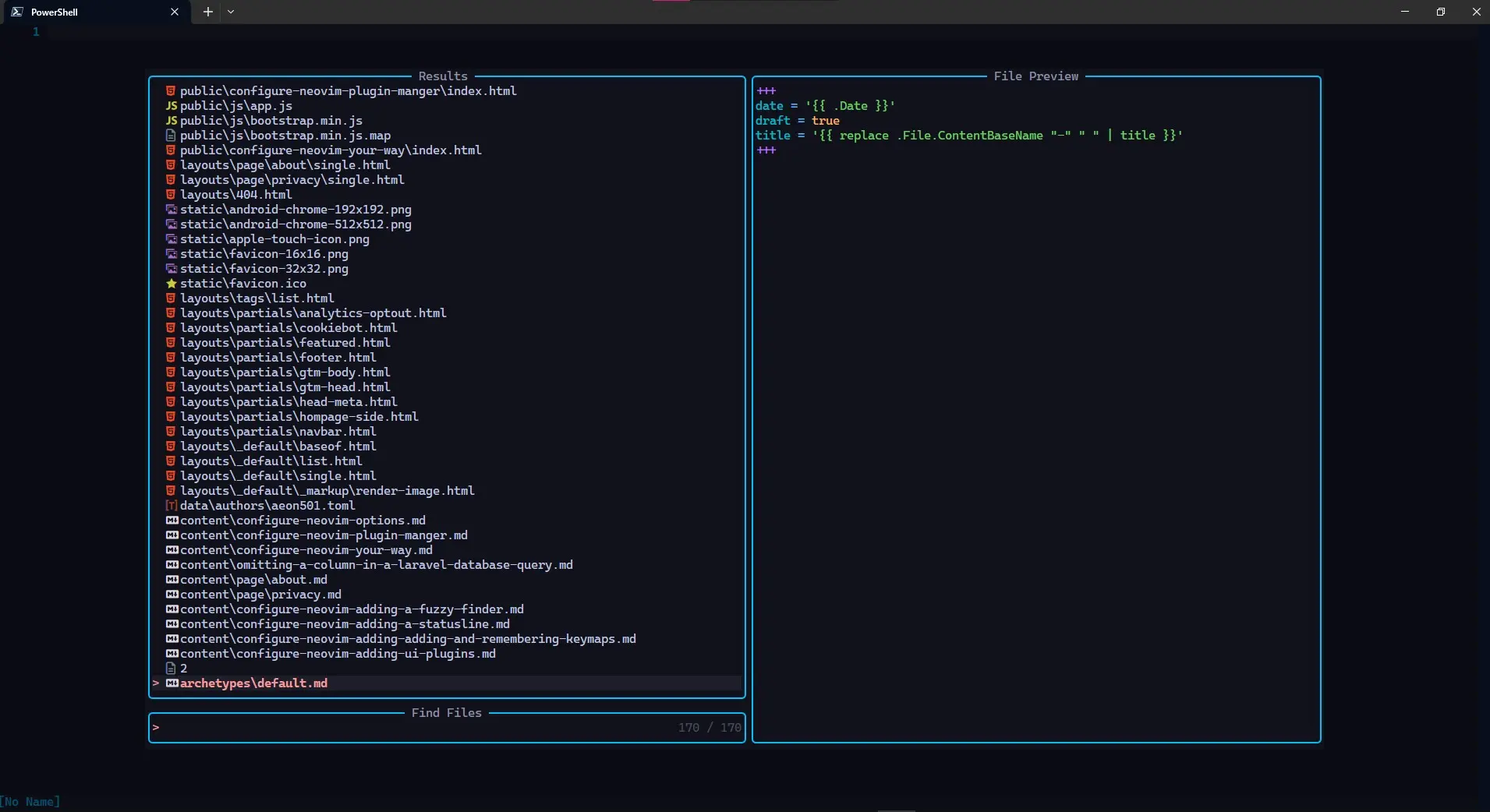Screen dimensions: 1490x812
Task: Click the sourcemap file icon beside bootstrap.min.js.map
Action: click(172, 135)
